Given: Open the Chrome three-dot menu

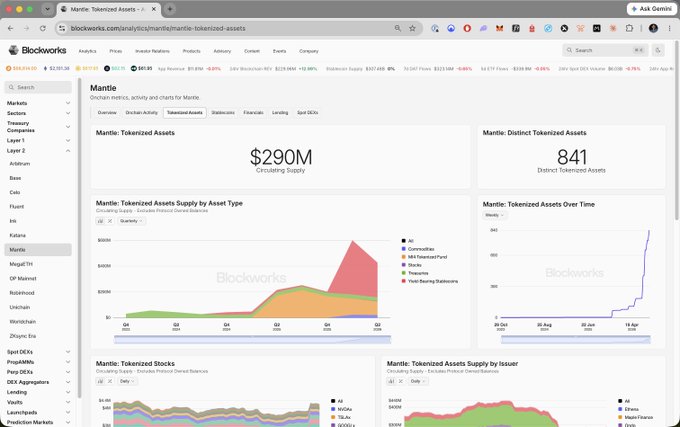Looking at the screenshot, I should coord(669,28).
